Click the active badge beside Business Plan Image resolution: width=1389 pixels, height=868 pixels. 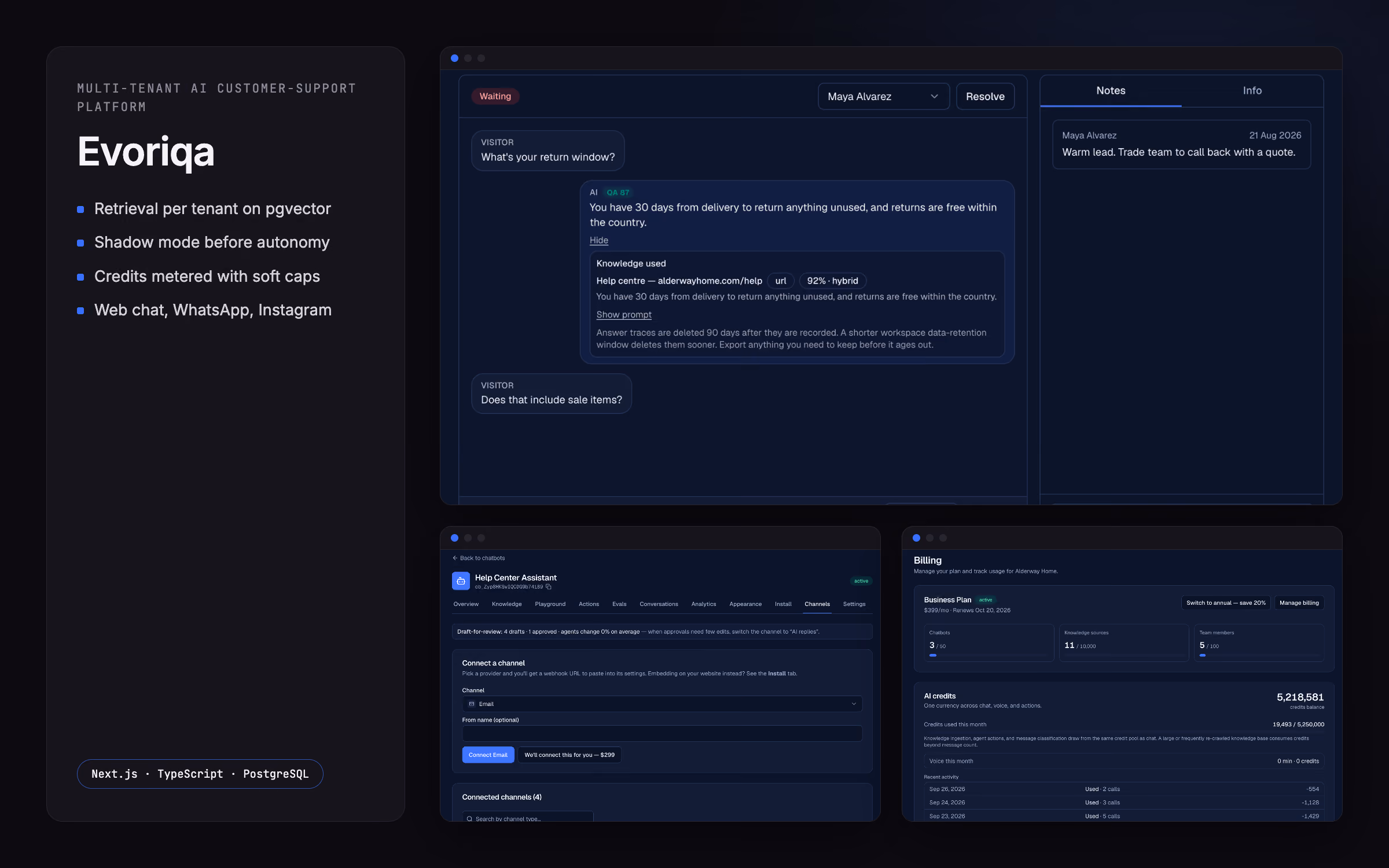[986, 600]
